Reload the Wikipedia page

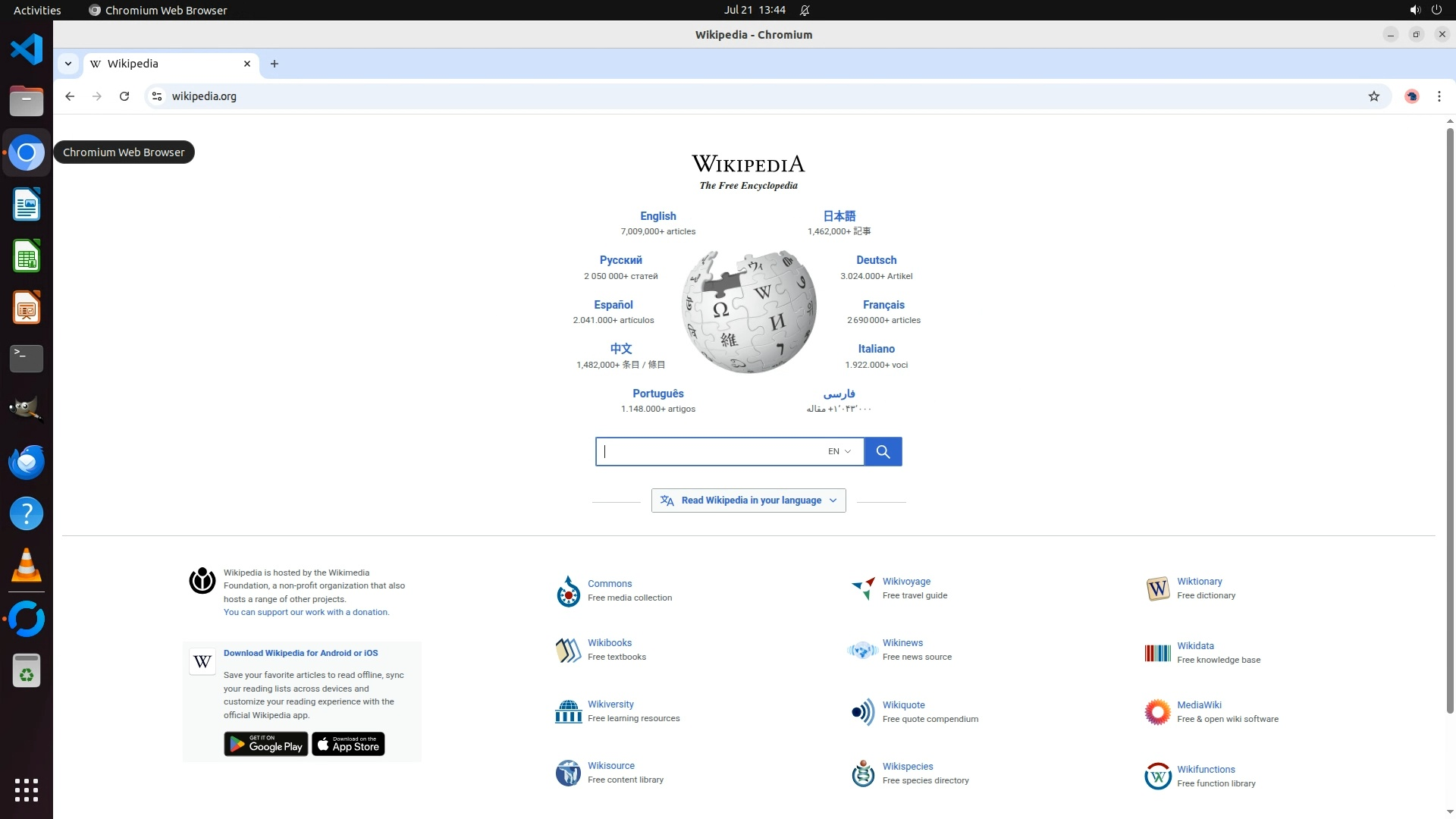click(x=124, y=96)
